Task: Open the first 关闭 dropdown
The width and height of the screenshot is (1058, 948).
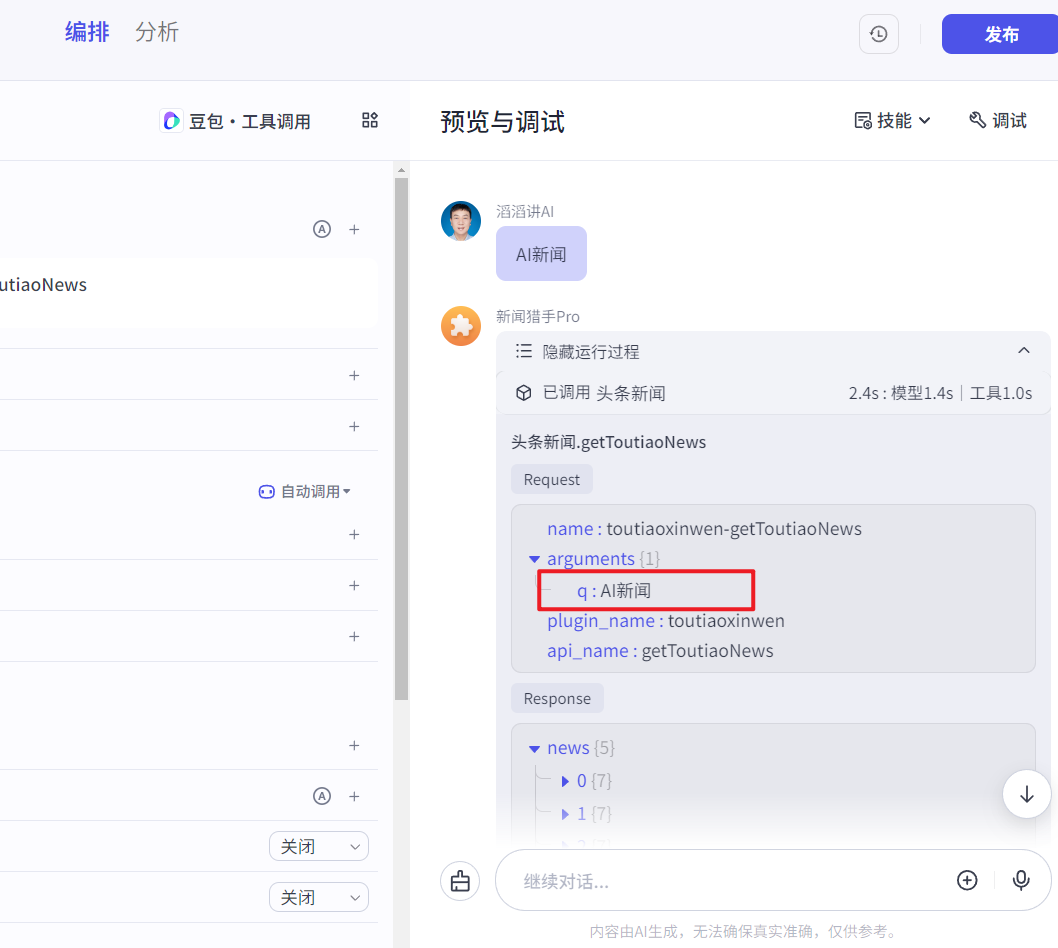Action: (319, 846)
